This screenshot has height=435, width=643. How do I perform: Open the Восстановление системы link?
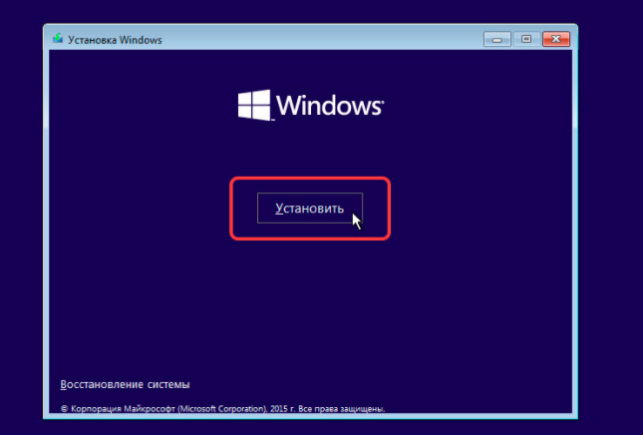125,385
